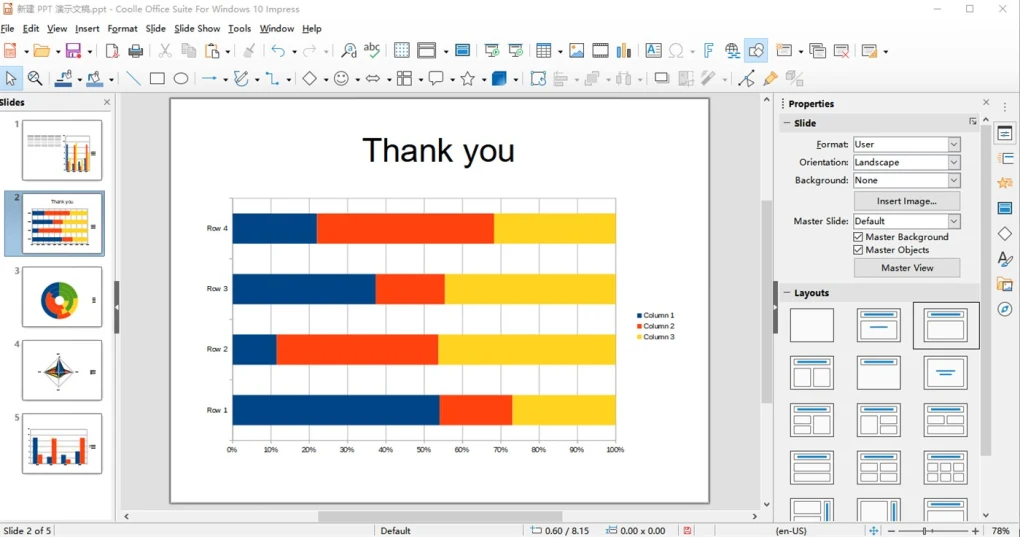Open the Animation sidebar star icon
The width and height of the screenshot is (1020, 537).
tap(1005, 183)
